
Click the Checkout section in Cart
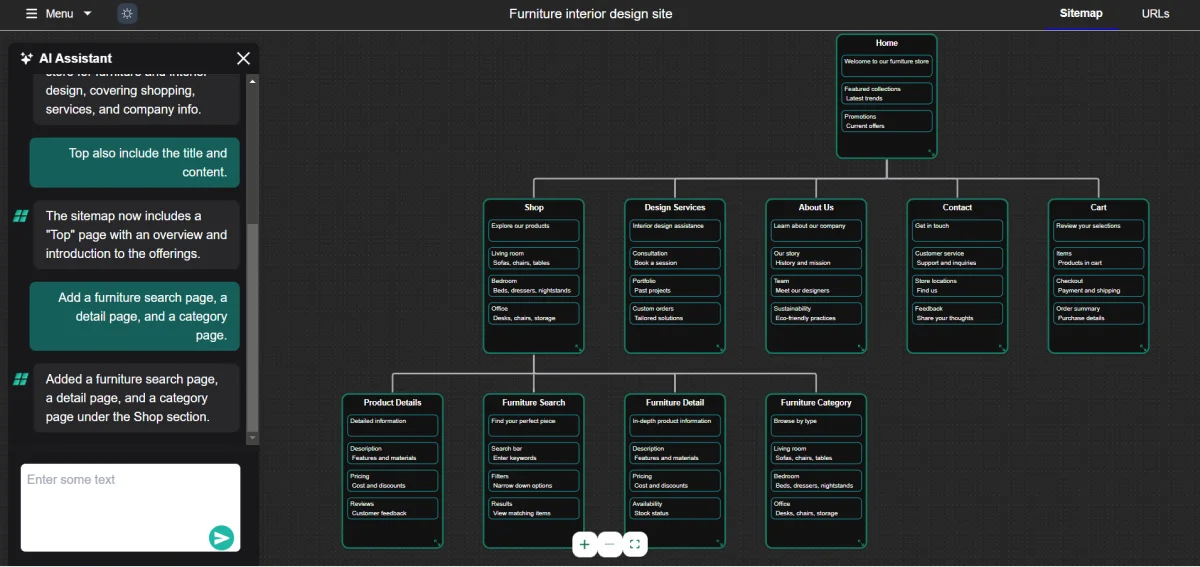[x=1098, y=286]
